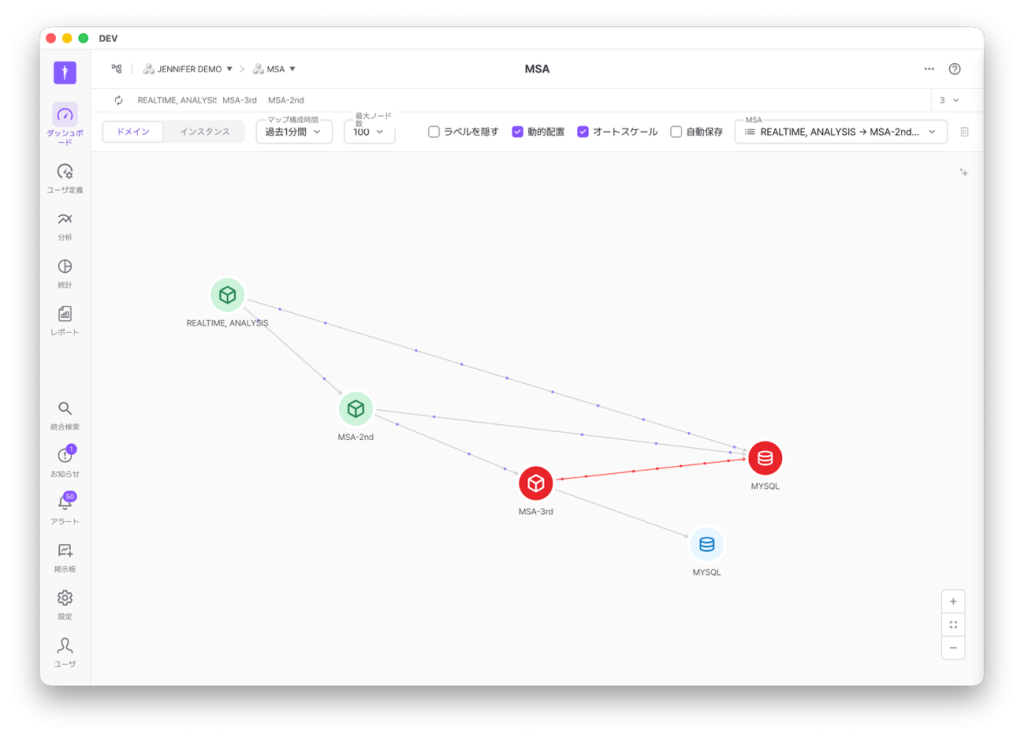Enable the ラベルを隠す checkbox
The height and width of the screenshot is (738, 1024).
tap(434, 132)
